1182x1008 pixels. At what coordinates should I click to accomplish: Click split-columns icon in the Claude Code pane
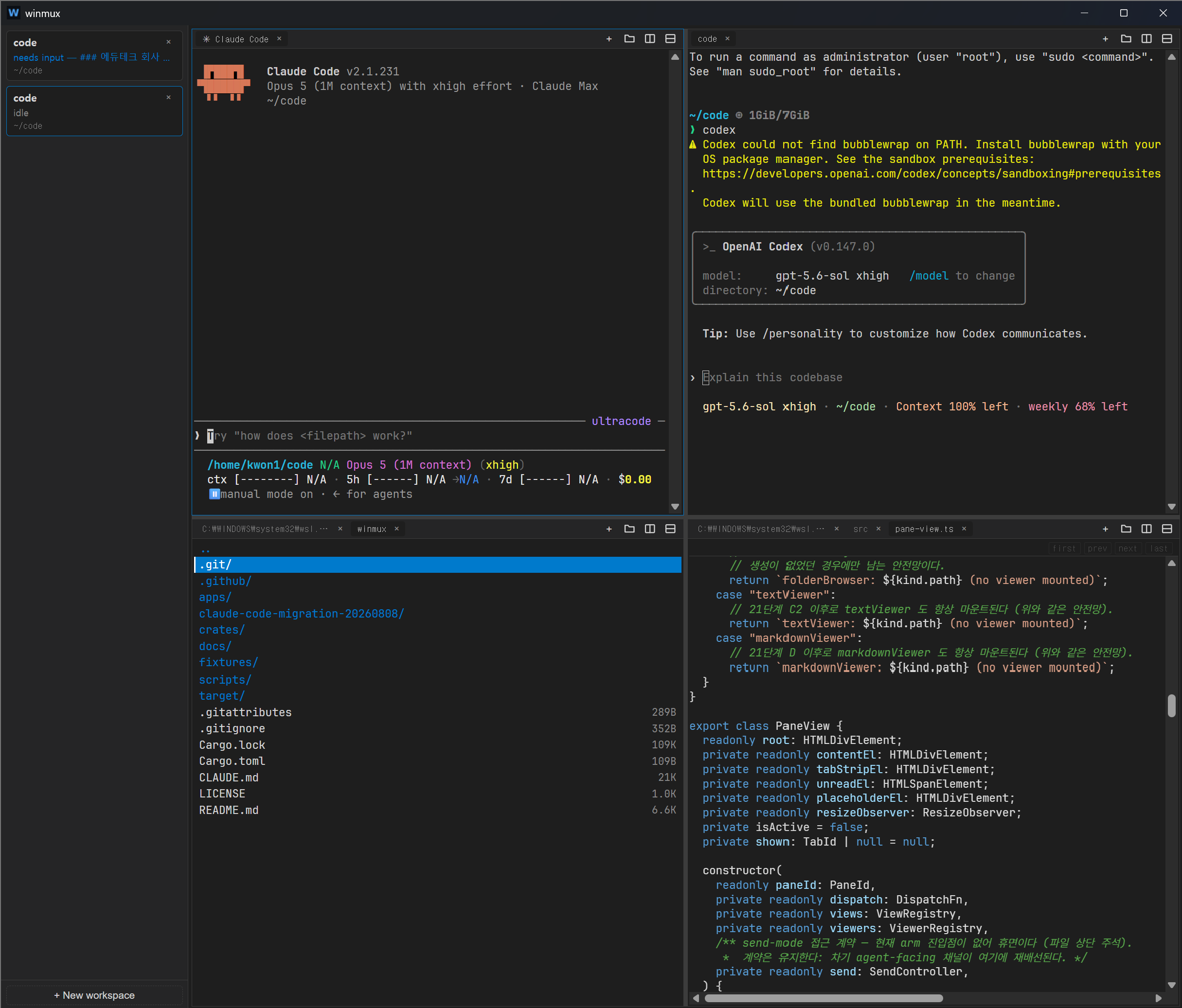pyautogui.click(x=650, y=39)
